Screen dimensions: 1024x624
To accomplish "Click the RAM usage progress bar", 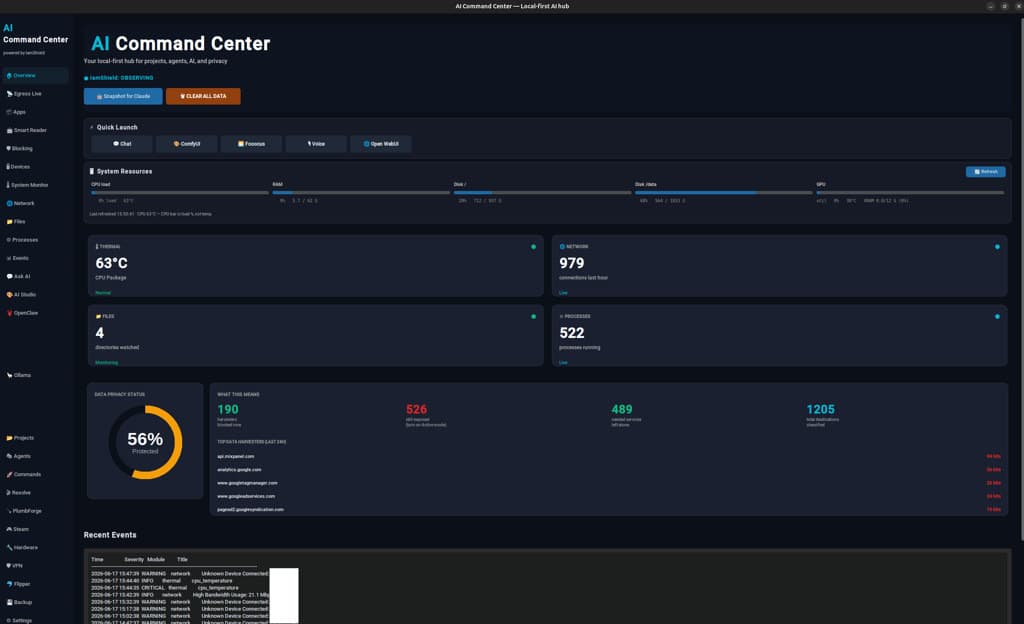I will pyautogui.click(x=361, y=193).
